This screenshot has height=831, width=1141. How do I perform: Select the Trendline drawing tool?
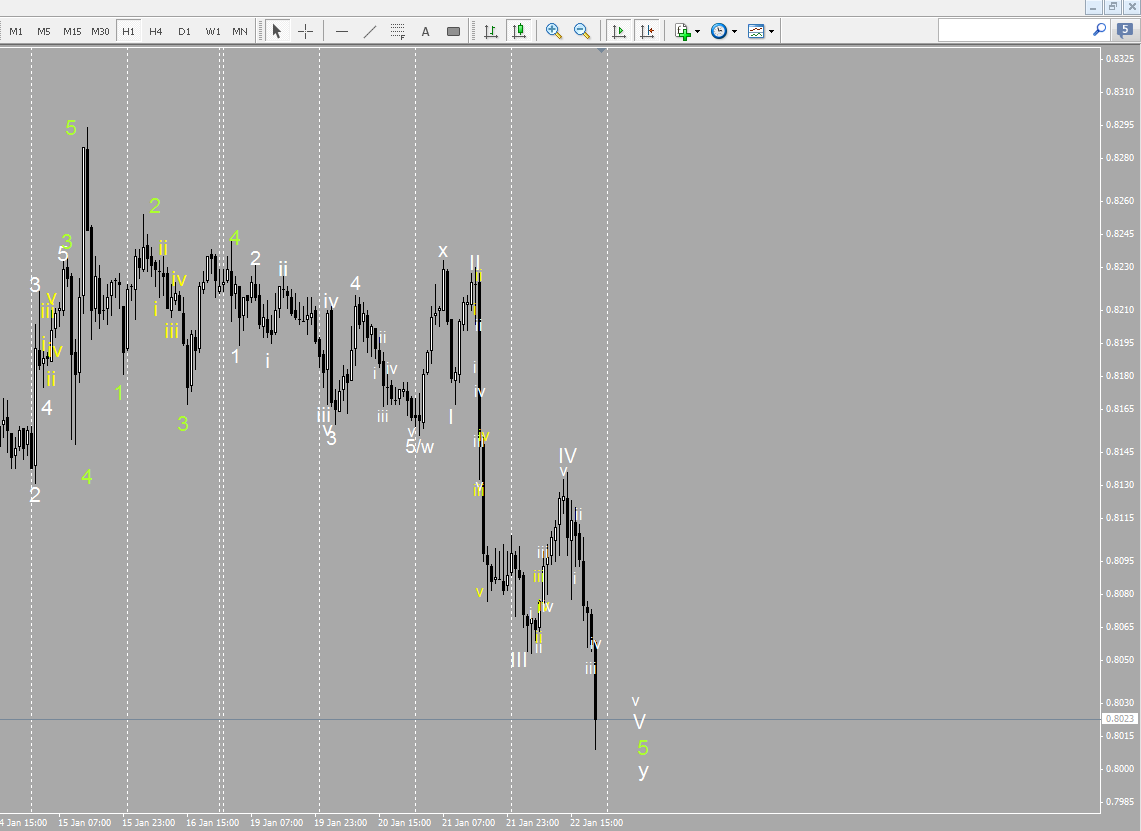pyautogui.click(x=370, y=31)
